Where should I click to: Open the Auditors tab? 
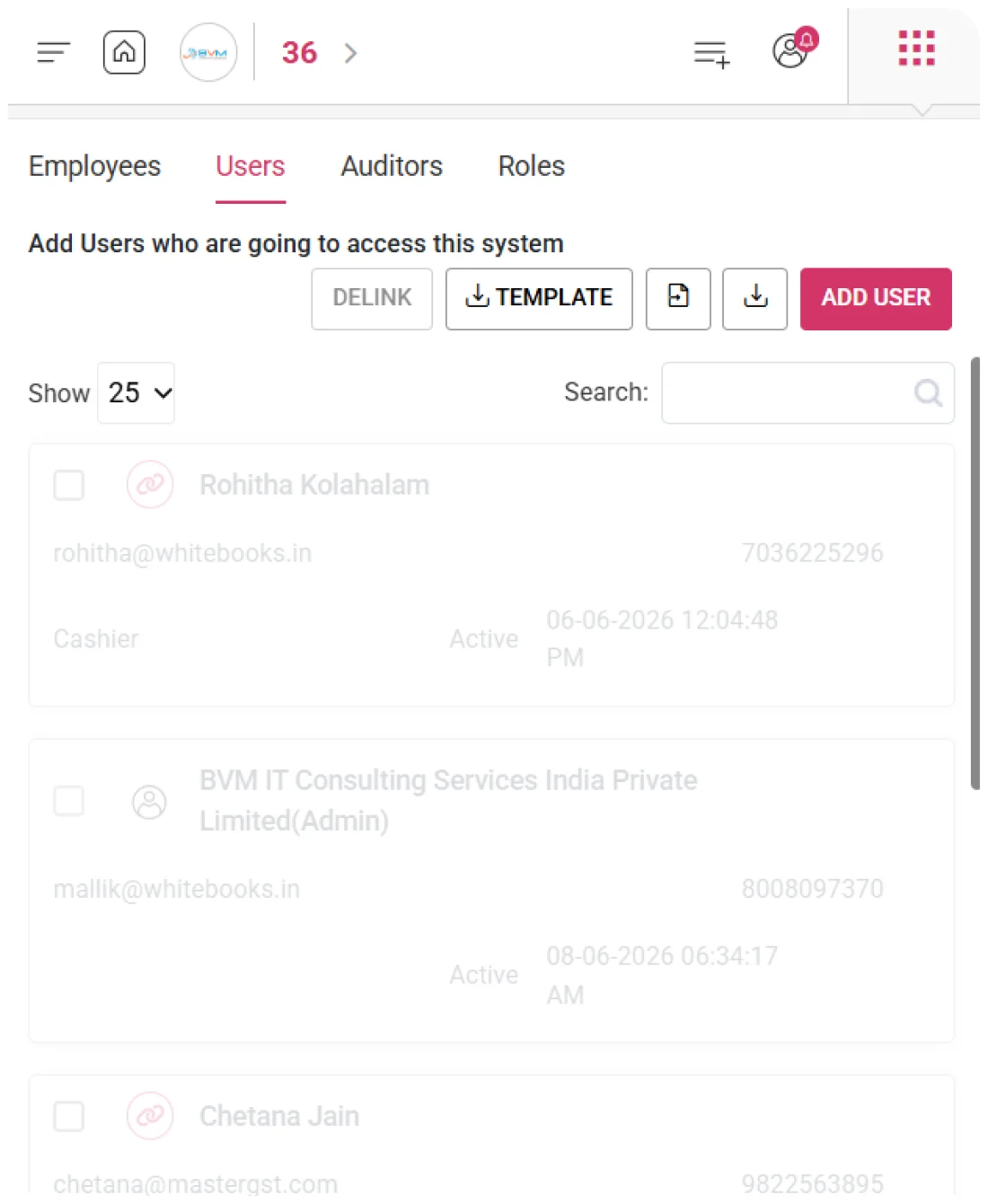click(392, 166)
